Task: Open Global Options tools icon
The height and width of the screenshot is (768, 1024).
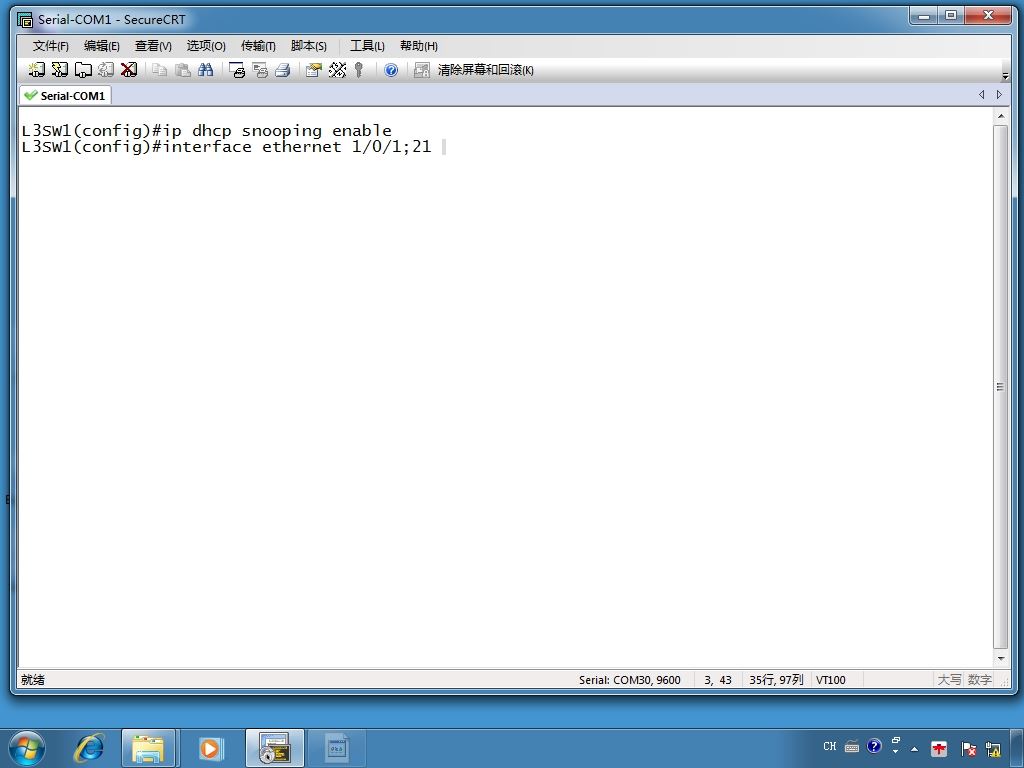Action: click(337, 70)
